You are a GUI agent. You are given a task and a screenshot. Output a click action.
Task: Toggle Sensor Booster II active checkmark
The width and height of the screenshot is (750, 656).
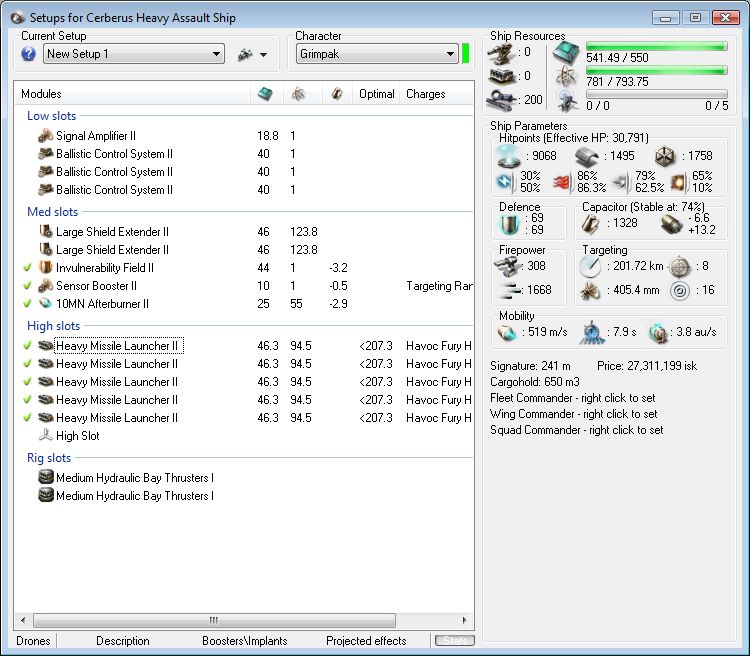(27, 286)
